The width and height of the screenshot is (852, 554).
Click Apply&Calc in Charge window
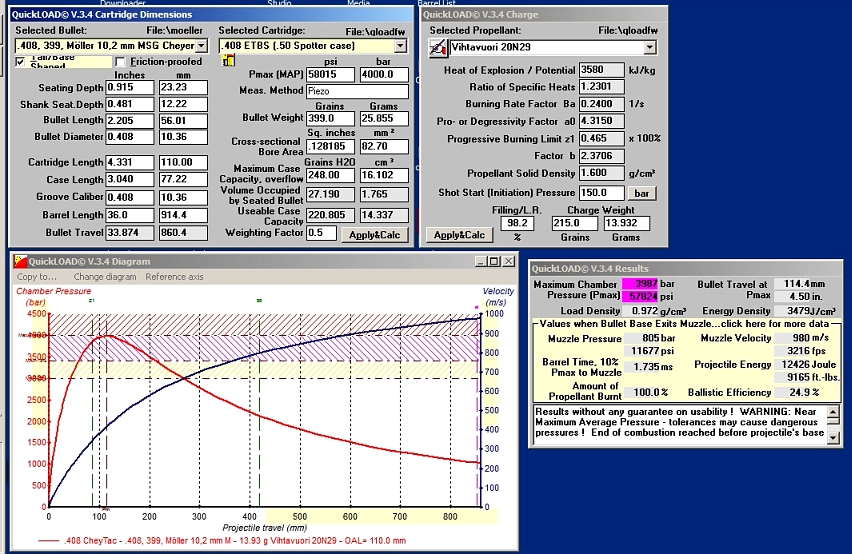coord(459,235)
